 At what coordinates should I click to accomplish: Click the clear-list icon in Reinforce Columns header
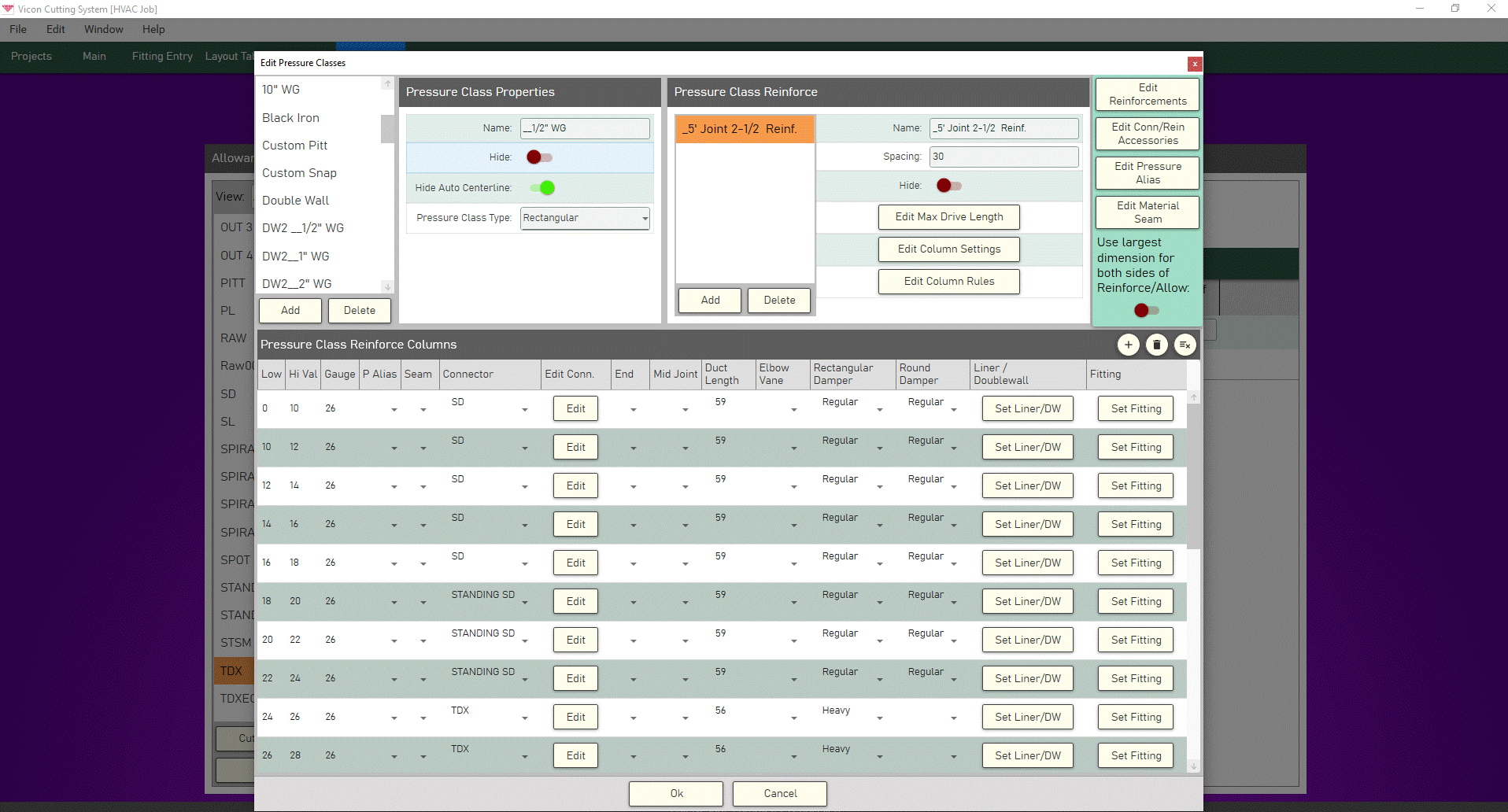click(x=1185, y=345)
